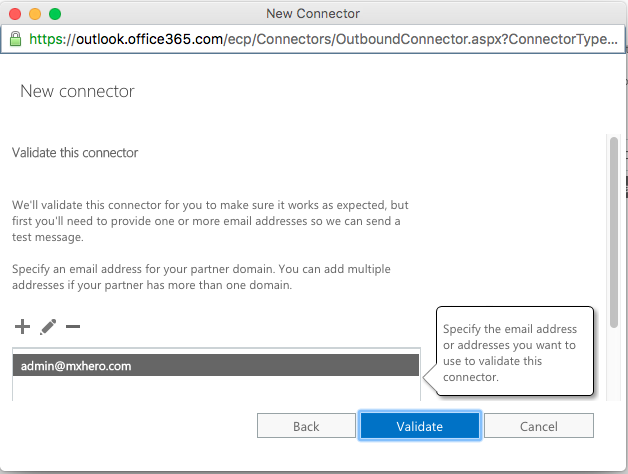Click empty area of the email list box
The image size is (628, 474).
point(216,388)
